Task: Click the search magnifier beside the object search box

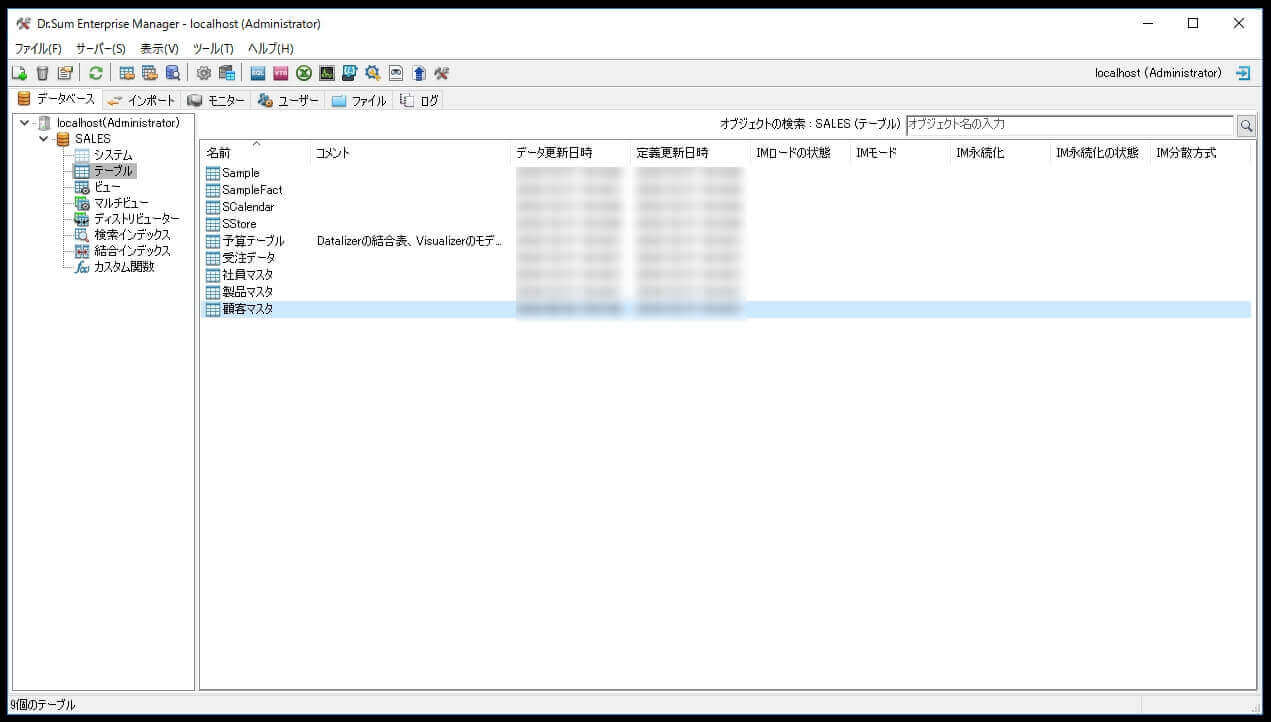Action: click(1246, 125)
